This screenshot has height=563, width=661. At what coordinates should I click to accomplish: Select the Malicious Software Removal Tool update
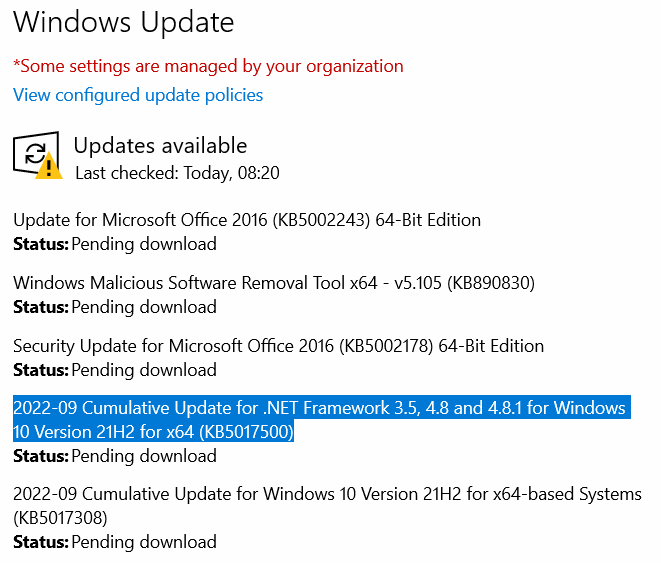tap(274, 283)
